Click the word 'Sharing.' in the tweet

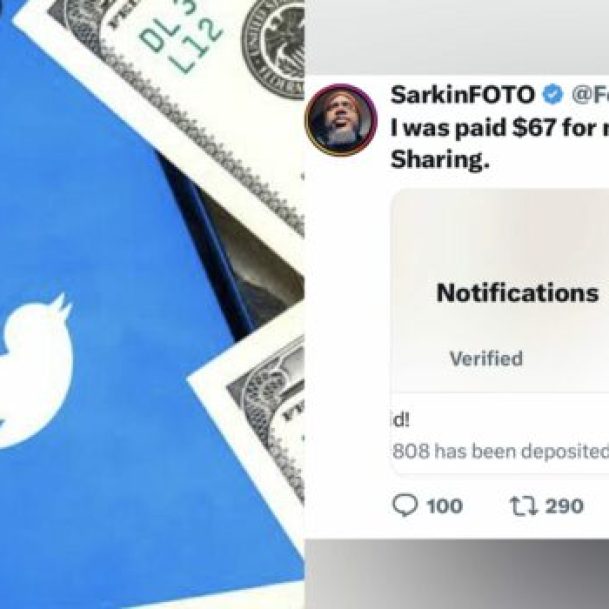click(440, 160)
